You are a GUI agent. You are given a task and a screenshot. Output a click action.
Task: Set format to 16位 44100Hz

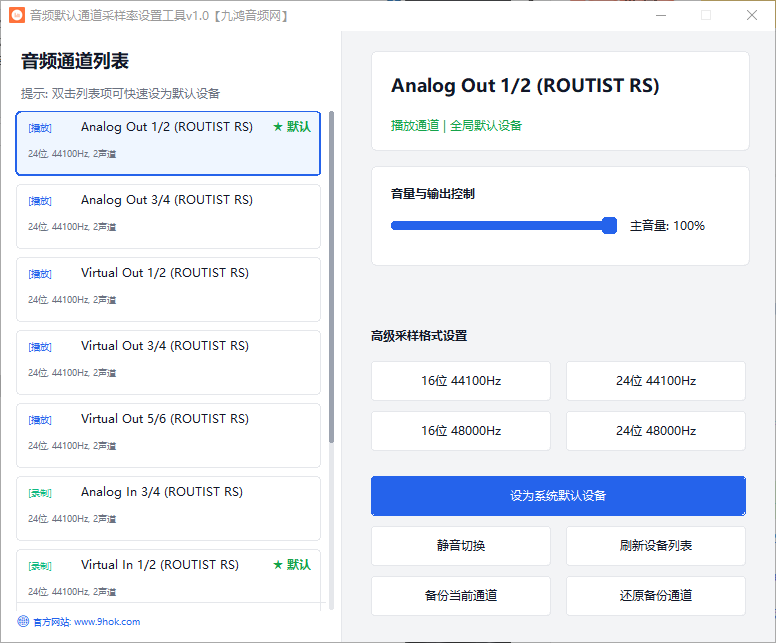(x=461, y=381)
